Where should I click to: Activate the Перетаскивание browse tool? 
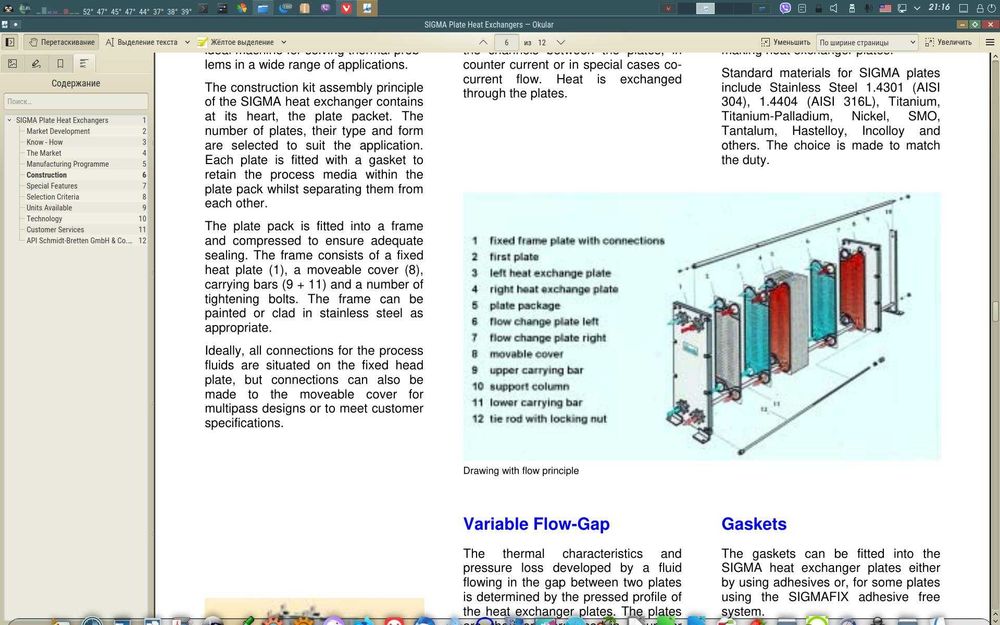pos(61,42)
